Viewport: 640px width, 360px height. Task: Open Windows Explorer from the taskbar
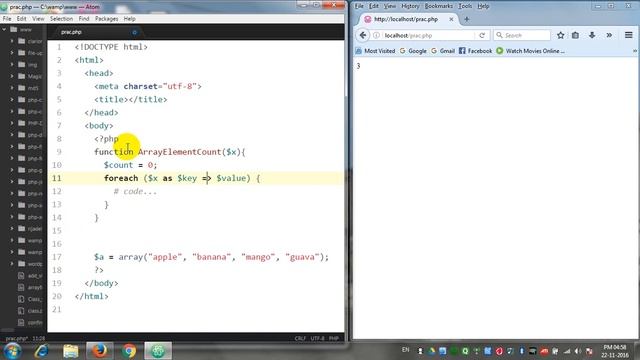(71, 351)
